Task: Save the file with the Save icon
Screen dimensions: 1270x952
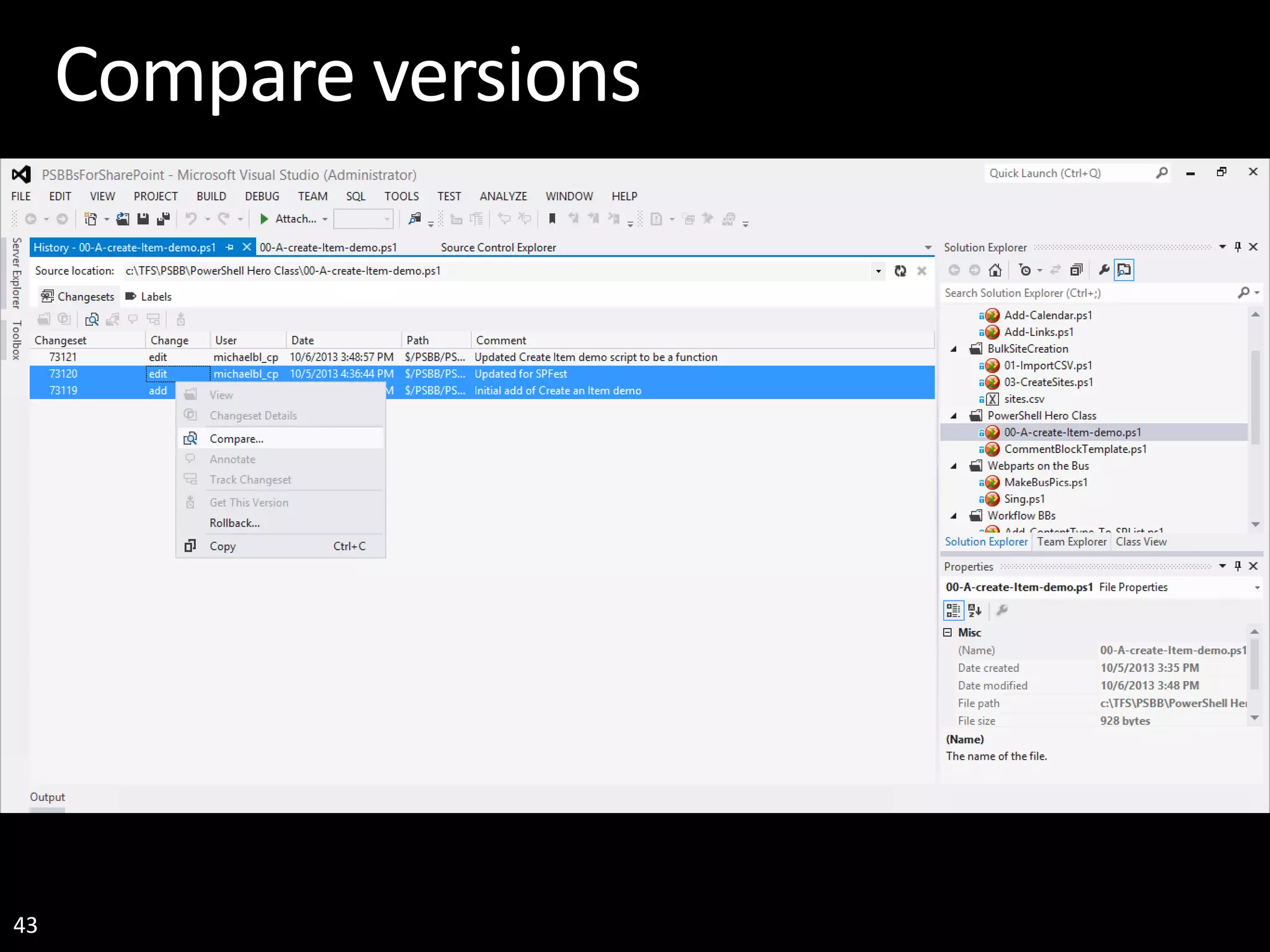Action: 143,219
